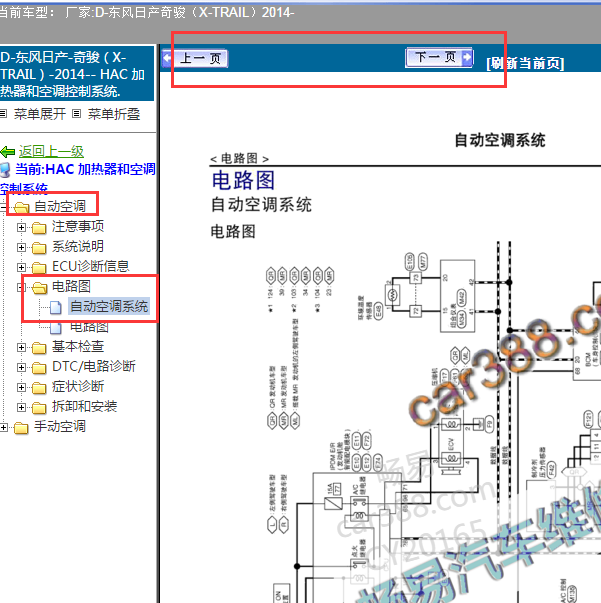Open the 自动空调系统 document item
Viewport: 601px width, 603px height.
(x=109, y=306)
